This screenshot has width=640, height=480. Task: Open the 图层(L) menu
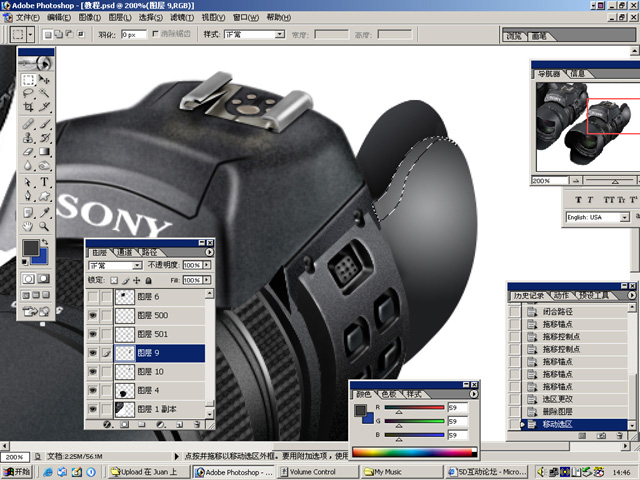pyautogui.click(x=120, y=18)
